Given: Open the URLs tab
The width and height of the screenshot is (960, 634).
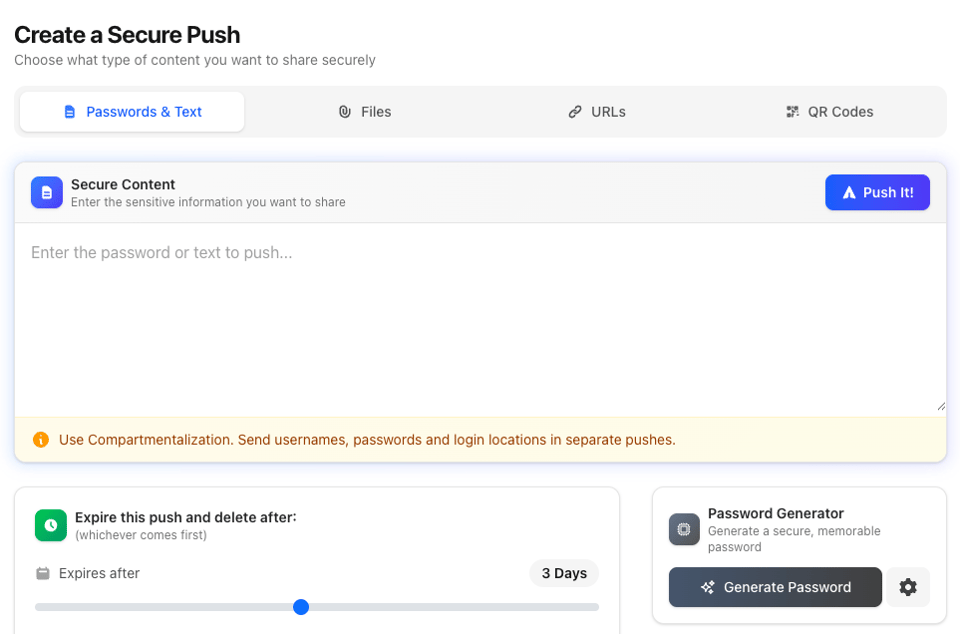Looking at the screenshot, I should click(596, 111).
